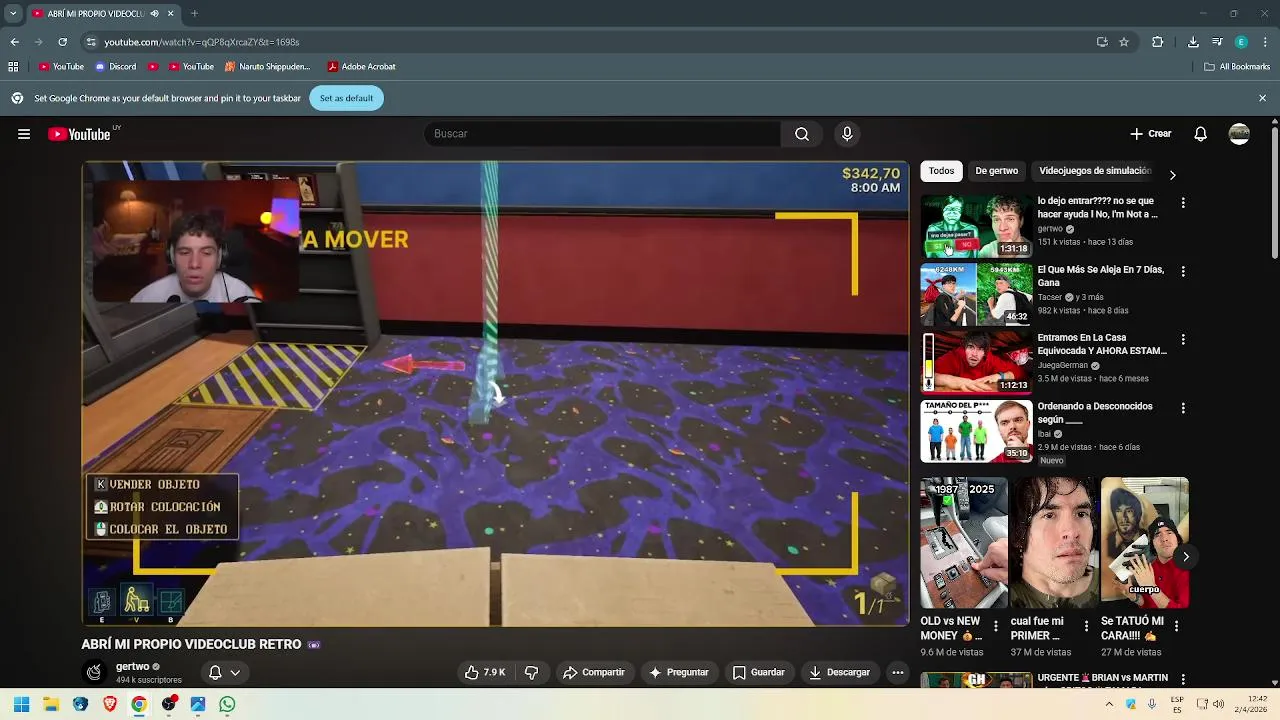
Task: Select Videojuegos de simulación filter chip
Action: (x=1095, y=171)
